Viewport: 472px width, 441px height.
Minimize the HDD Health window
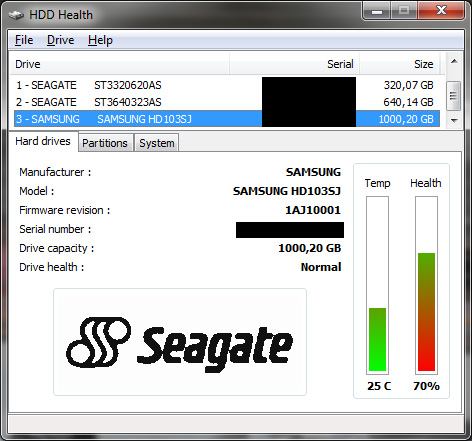377,11
